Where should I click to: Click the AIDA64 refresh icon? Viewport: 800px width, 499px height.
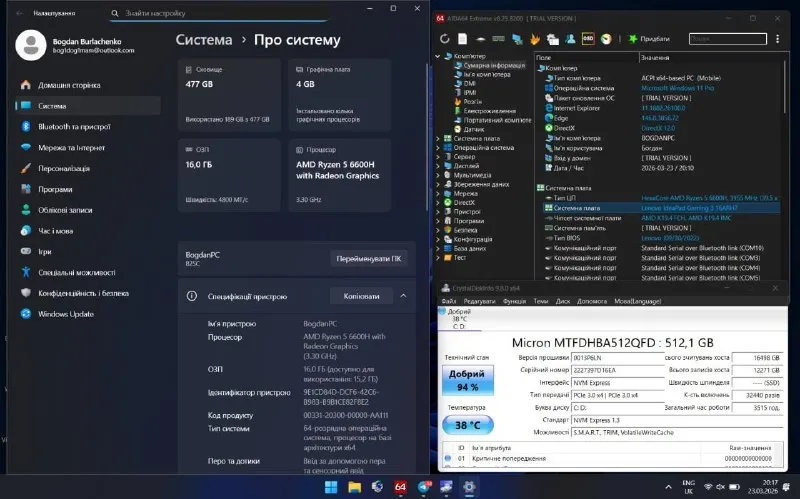(x=444, y=39)
